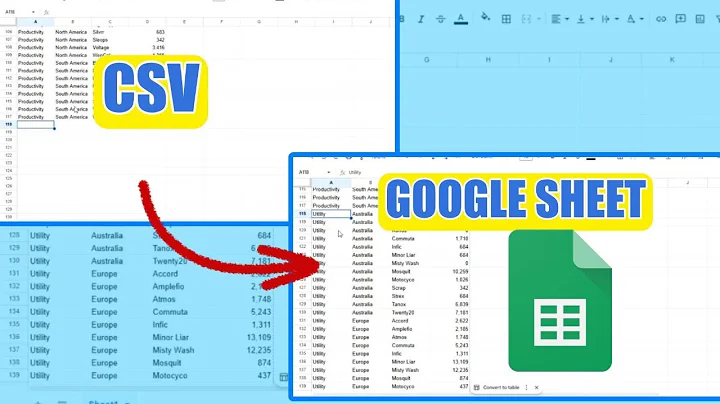Image resolution: width=720 pixels, height=404 pixels.
Task: Open more options beside Convert to table
Action: pos(526,387)
